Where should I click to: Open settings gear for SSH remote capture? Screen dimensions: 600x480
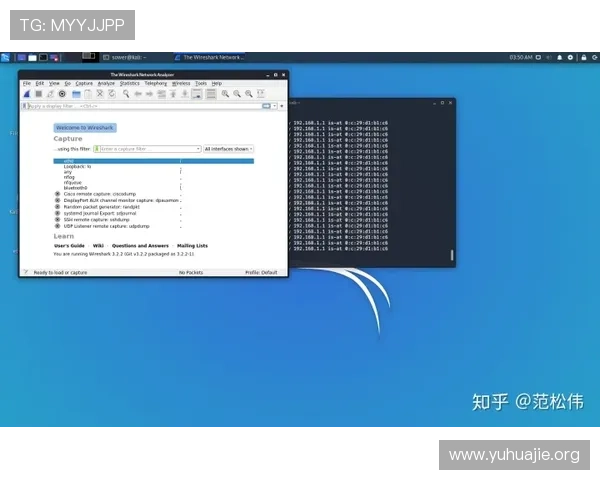point(57,220)
